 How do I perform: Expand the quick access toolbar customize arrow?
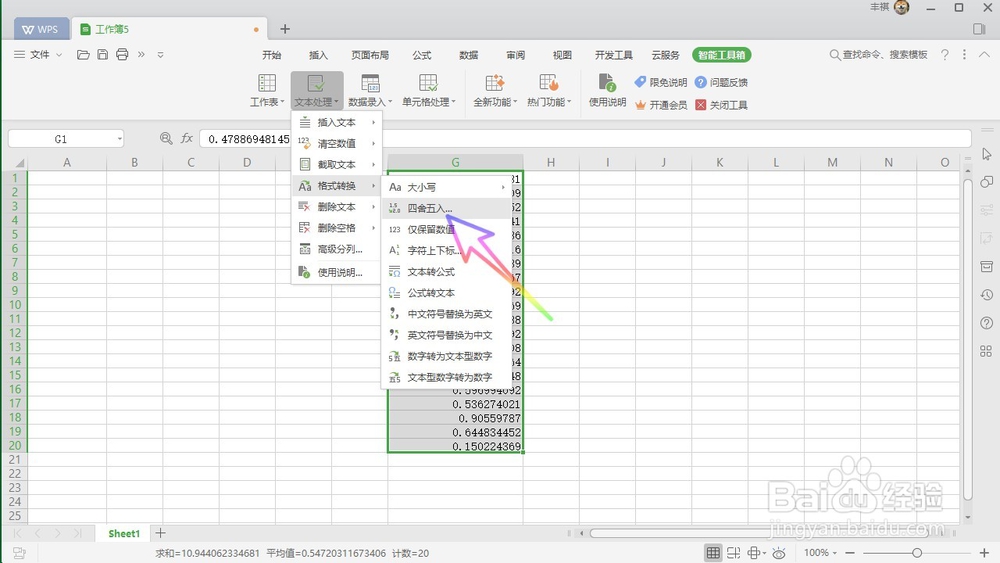[x=161, y=55]
